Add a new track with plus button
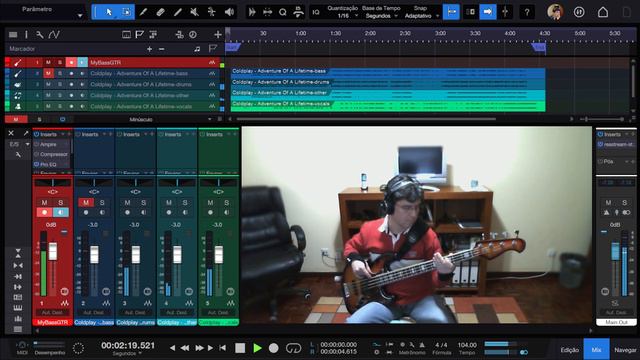This screenshot has width=640, height=360. click(218, 35)
